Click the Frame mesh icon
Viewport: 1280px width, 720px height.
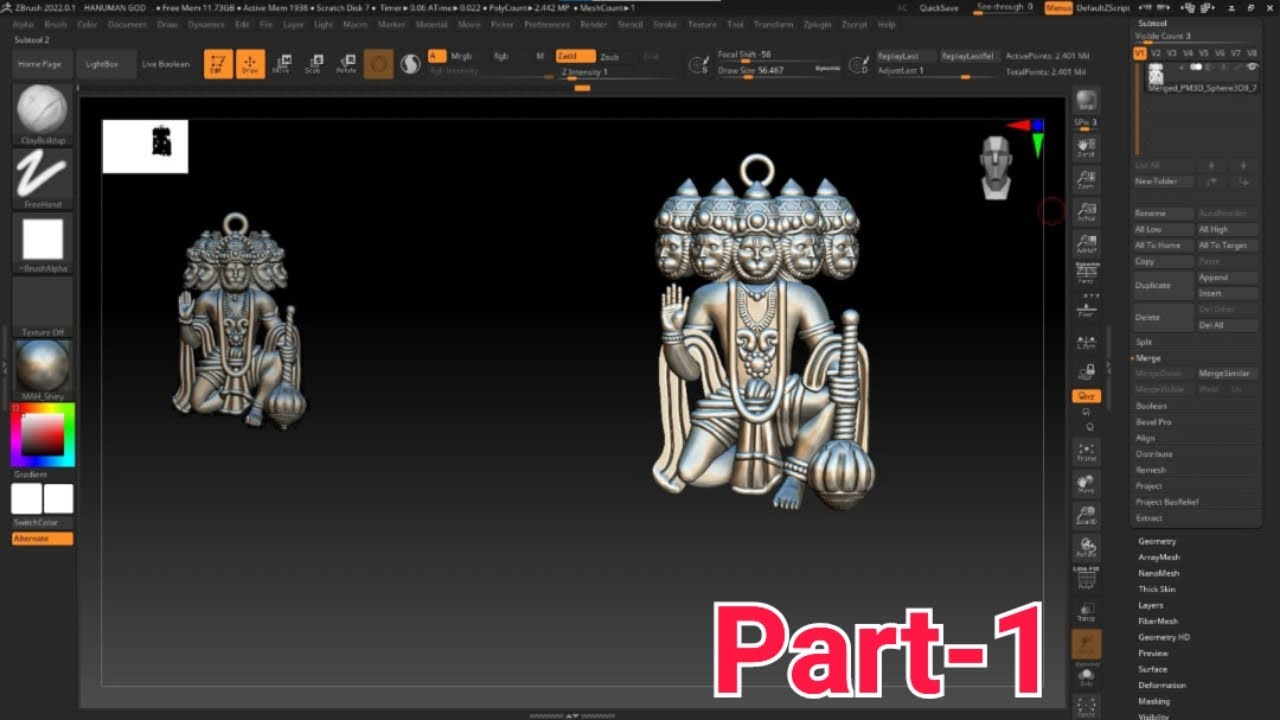pos(1086,451)
